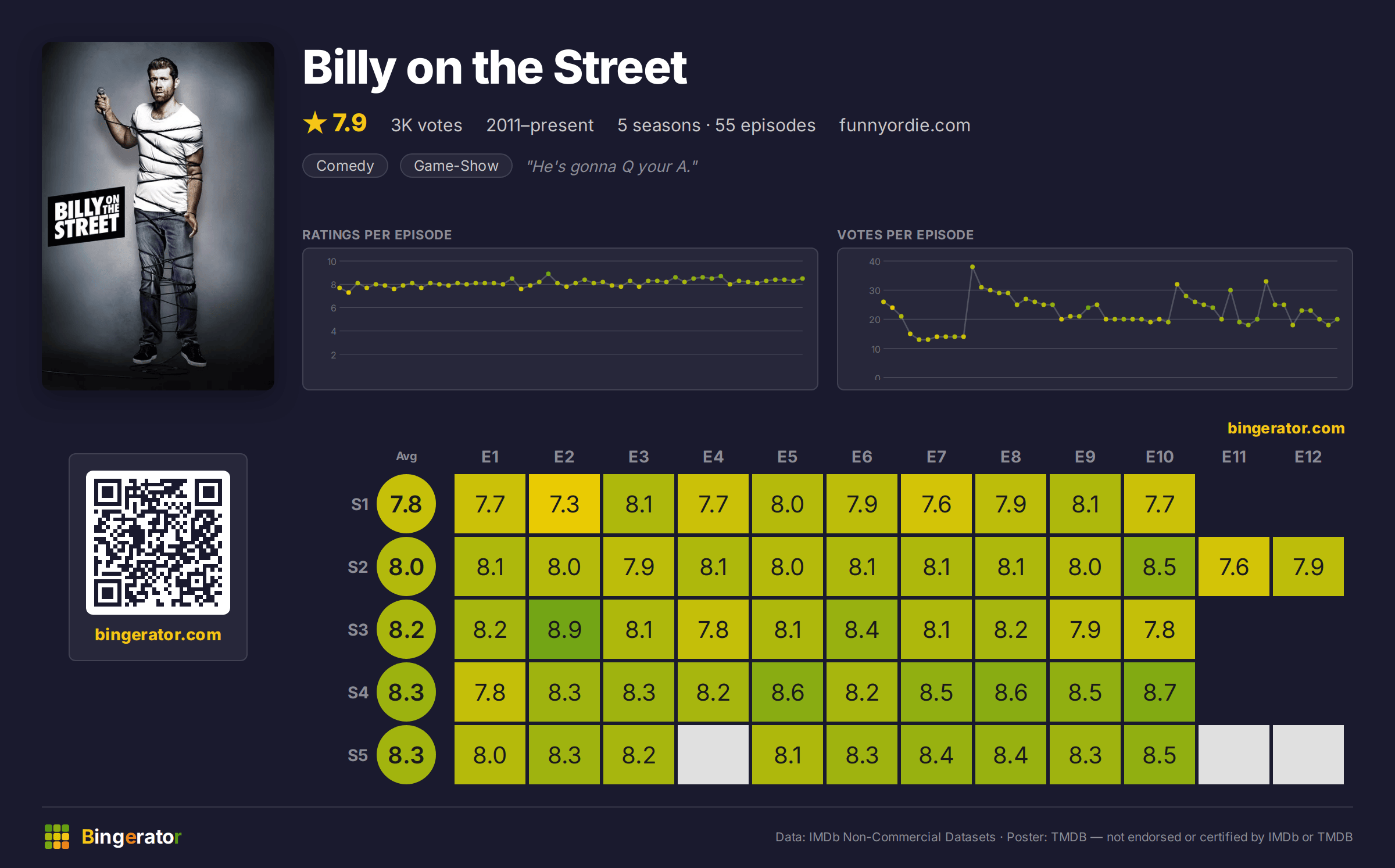1395x868 pixels.
Task: Click the QR code image
Action: click(158, 543)
